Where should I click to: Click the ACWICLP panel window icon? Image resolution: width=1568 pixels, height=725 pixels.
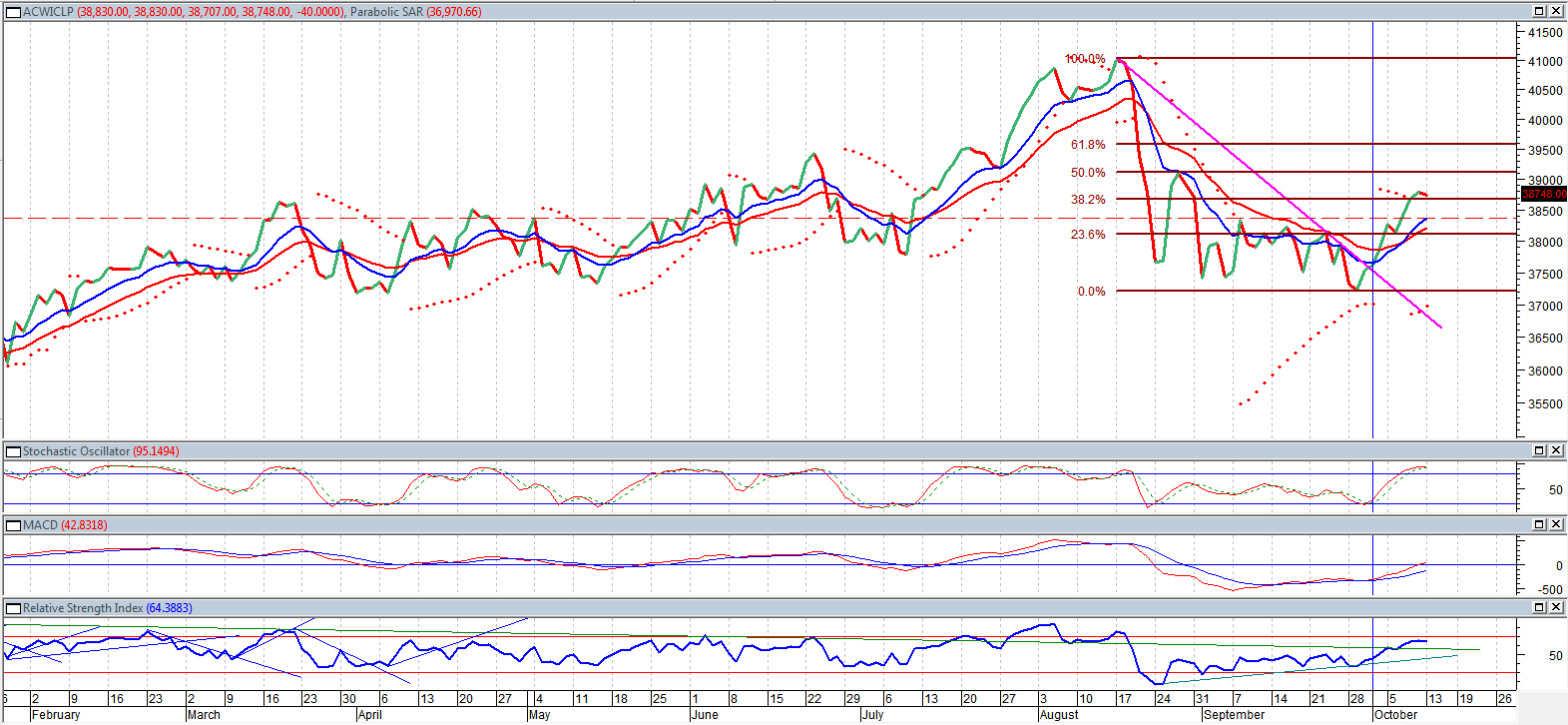tap(13, 12)
